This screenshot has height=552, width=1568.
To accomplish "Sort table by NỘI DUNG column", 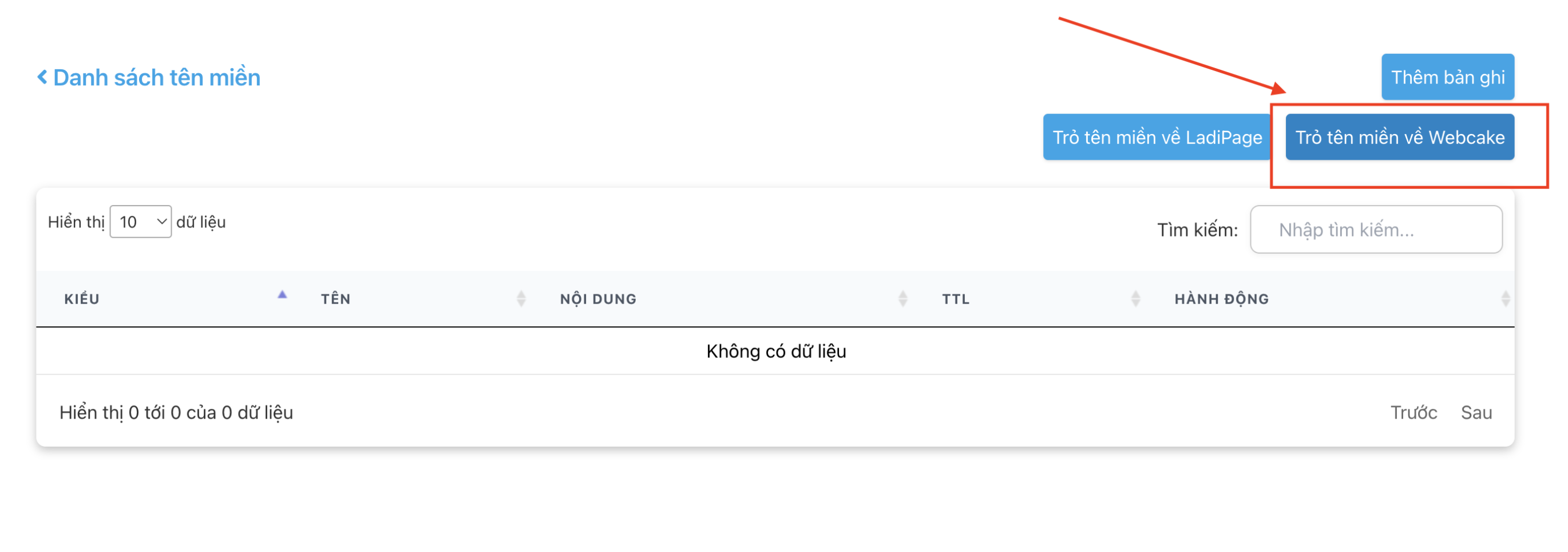I will tap(599, 299).
